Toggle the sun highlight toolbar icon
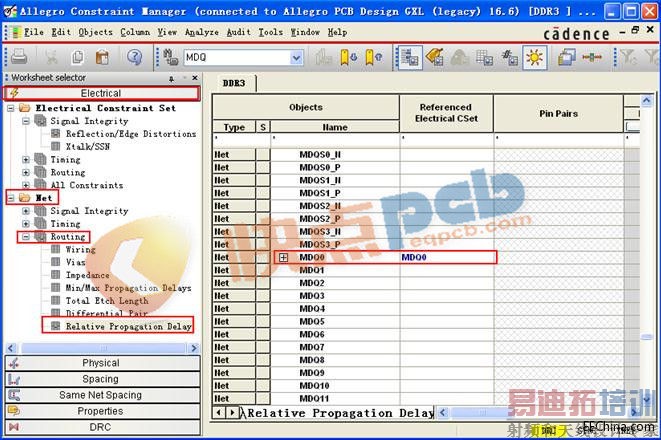This screenshot has width=661, height=440. (535, 57)
